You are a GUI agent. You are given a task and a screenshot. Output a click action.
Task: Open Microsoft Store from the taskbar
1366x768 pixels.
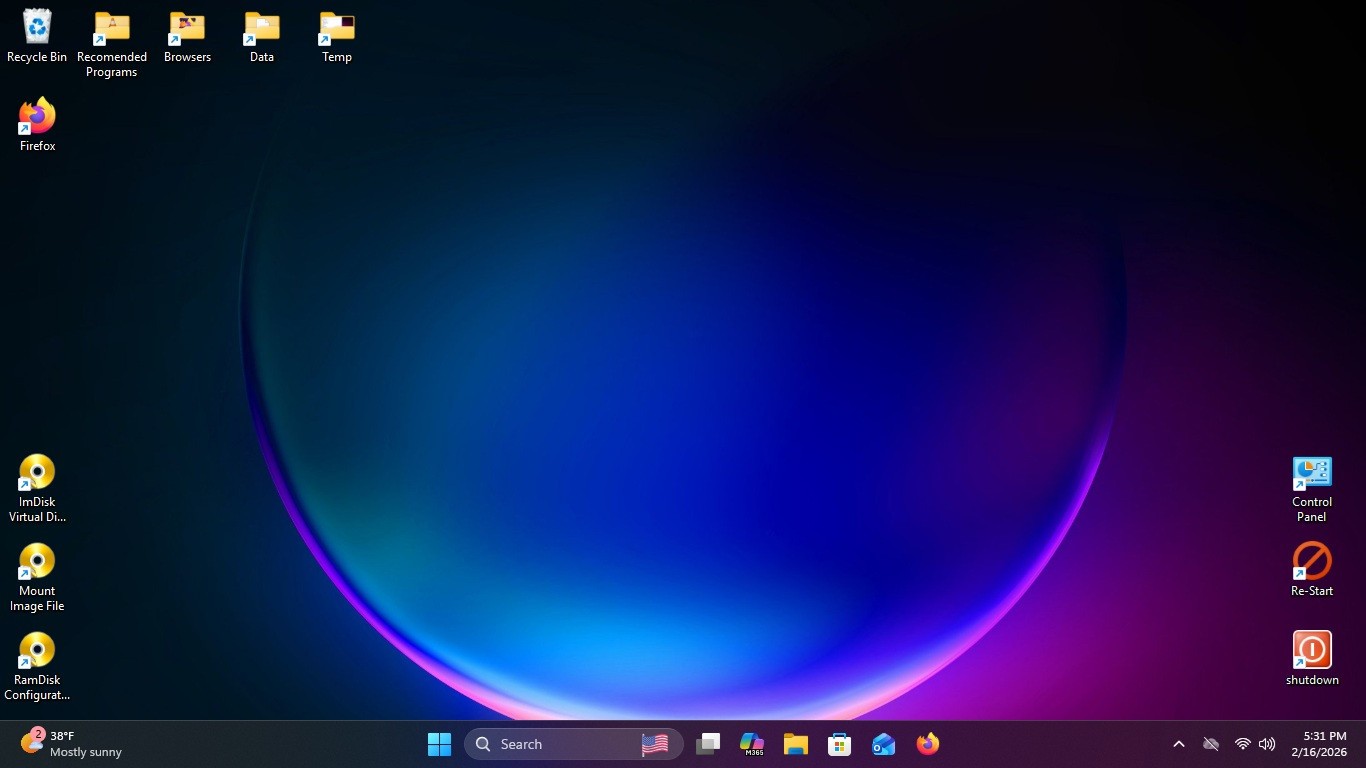click(x=840, y=744)
